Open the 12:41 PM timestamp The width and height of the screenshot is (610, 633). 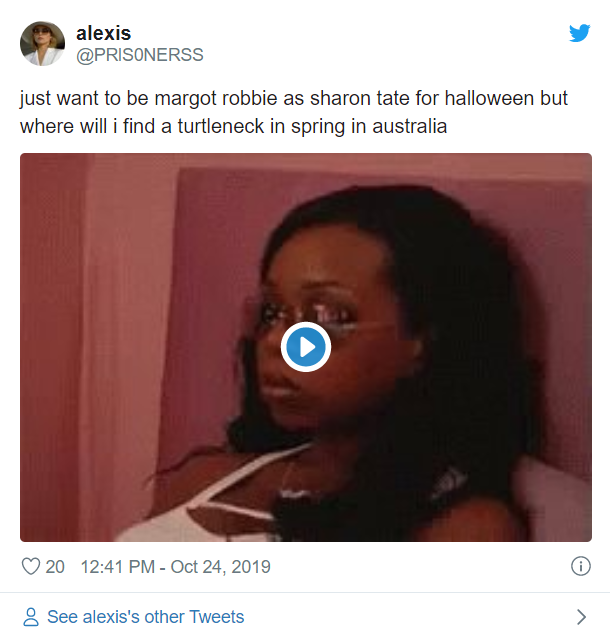pyautogui.click(x=117, y=567)
